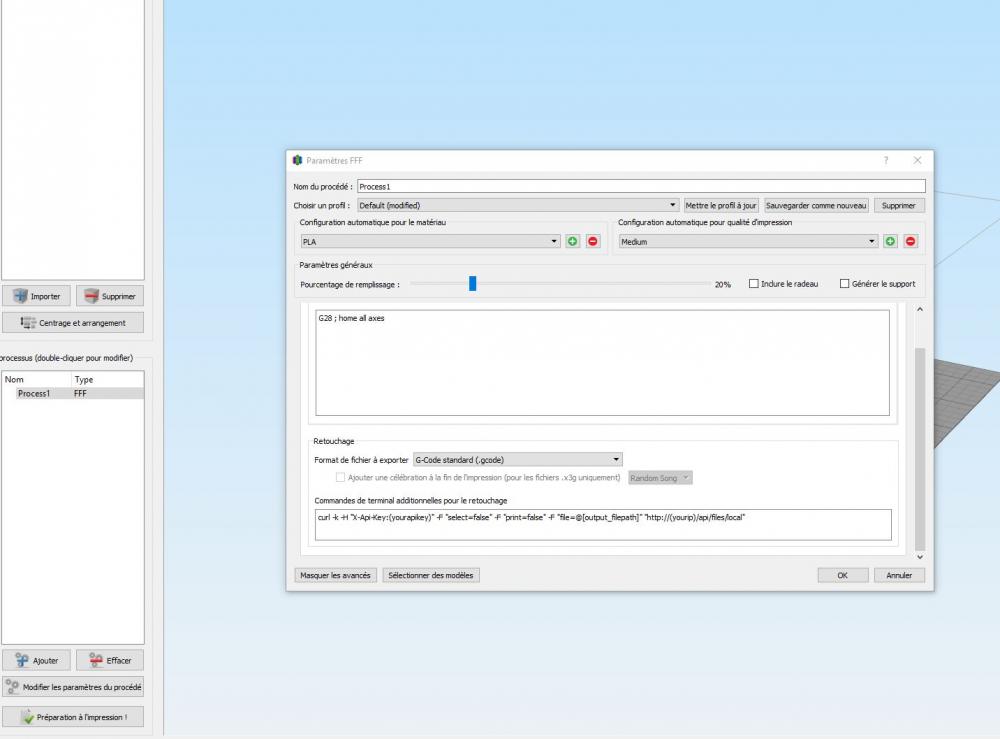Open Modifier les paramètres du procédé
This screenshot has width=1000, height=739.
(73, 687)
